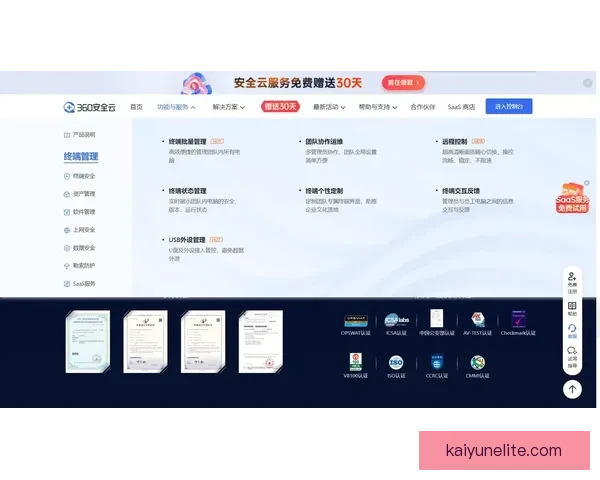
Task: Expand the 解决方案 dropdown
Action: tap(229, 107)
